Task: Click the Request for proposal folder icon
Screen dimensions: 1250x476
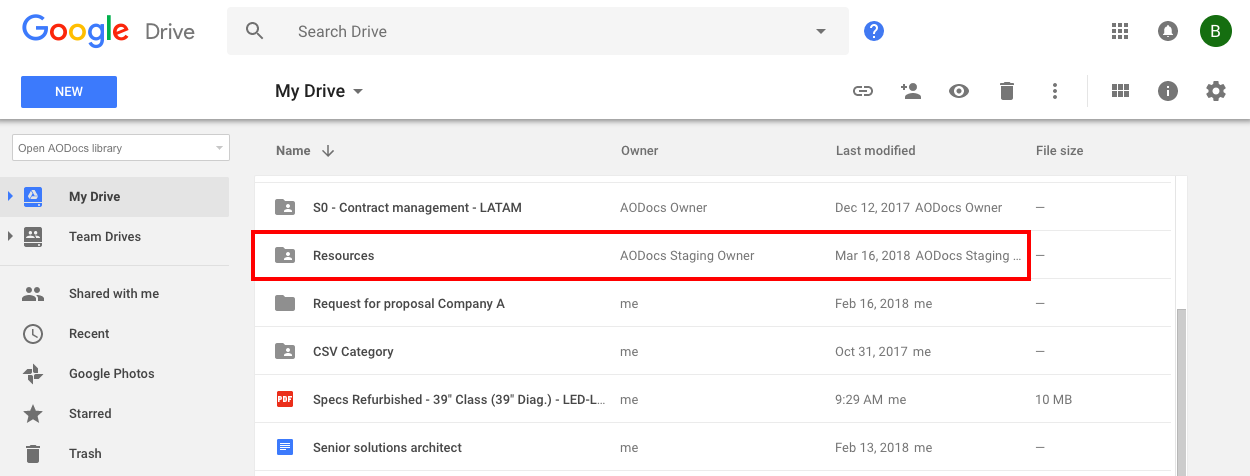Action: click(285, 304)
